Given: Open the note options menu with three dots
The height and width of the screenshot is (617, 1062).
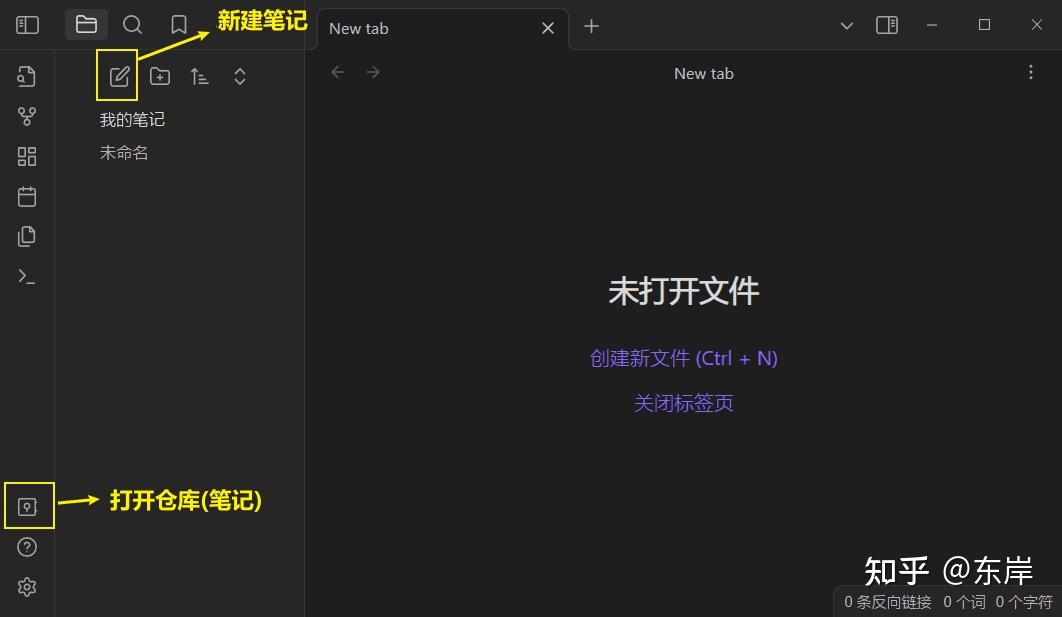Looking at the screenshot, I should coord(1031,72).
